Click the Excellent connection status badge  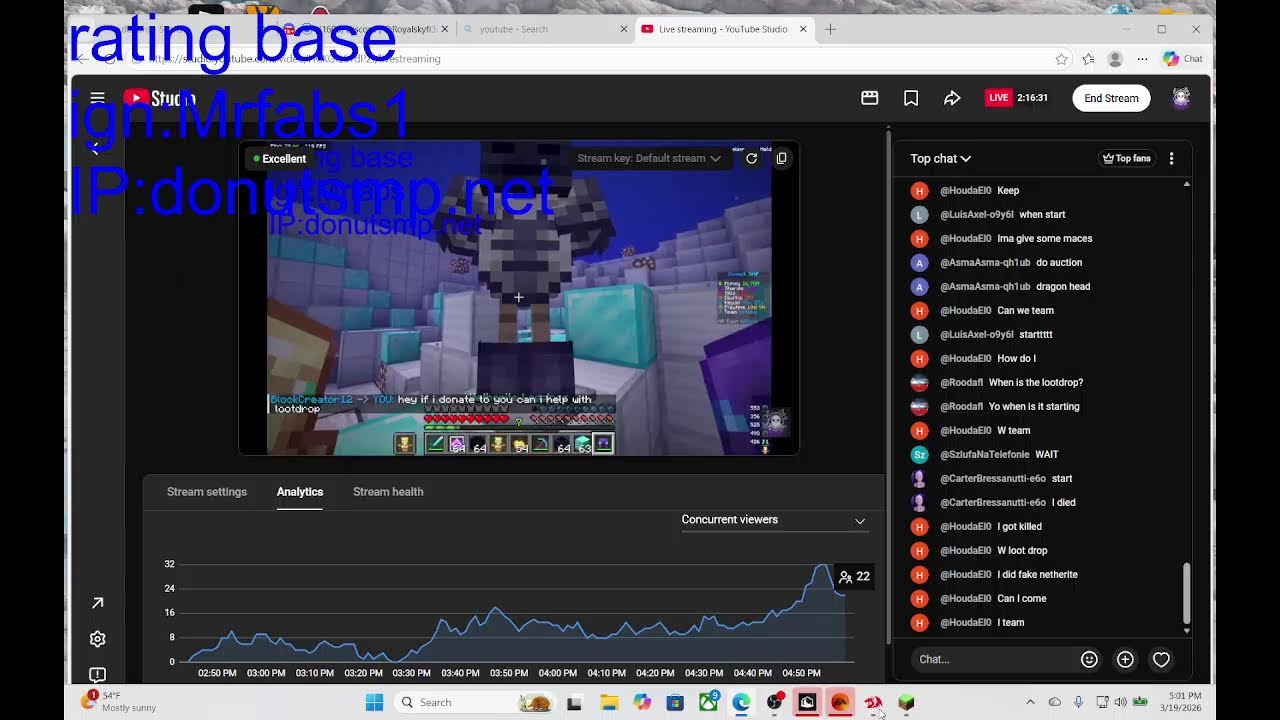279,158
